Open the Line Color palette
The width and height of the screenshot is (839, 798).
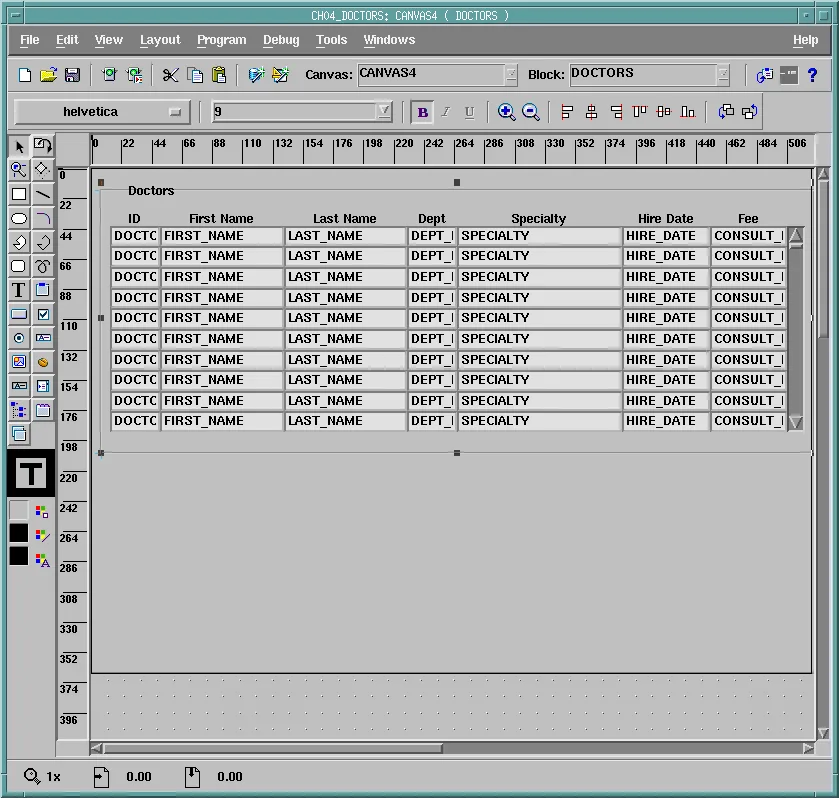(42, 536)
